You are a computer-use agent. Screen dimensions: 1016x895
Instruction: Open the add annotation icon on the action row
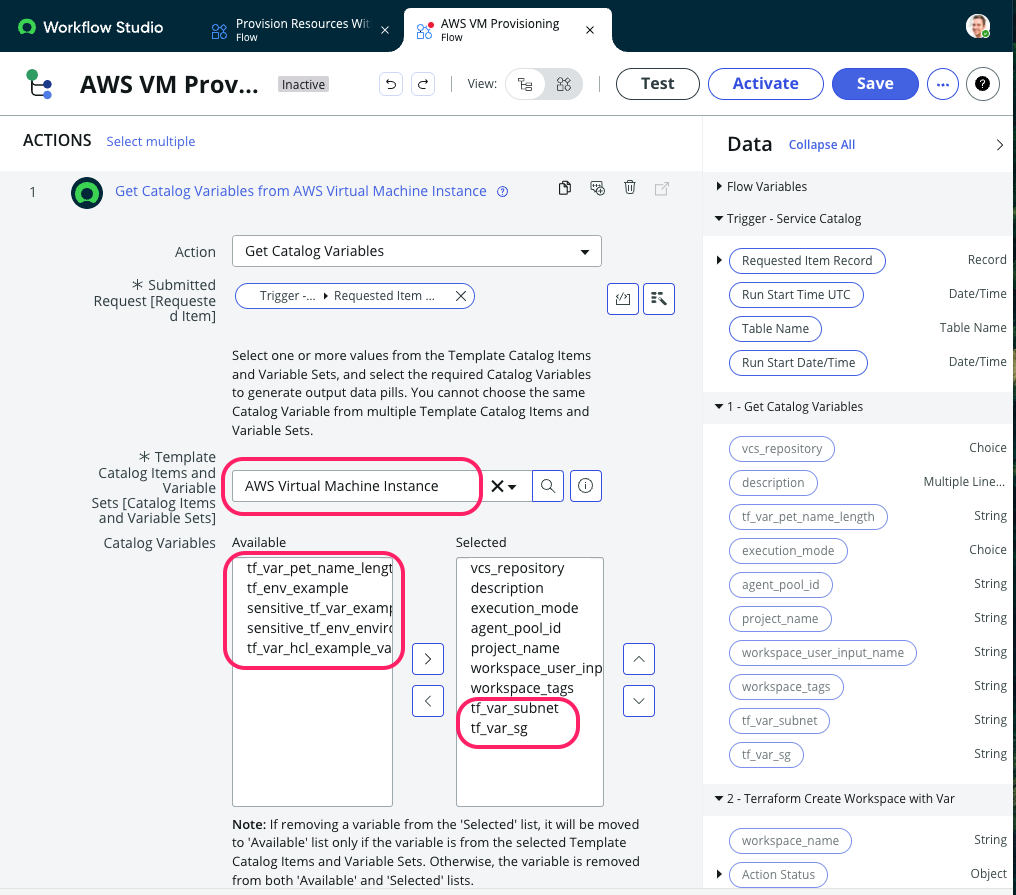(x=597, y=187)
